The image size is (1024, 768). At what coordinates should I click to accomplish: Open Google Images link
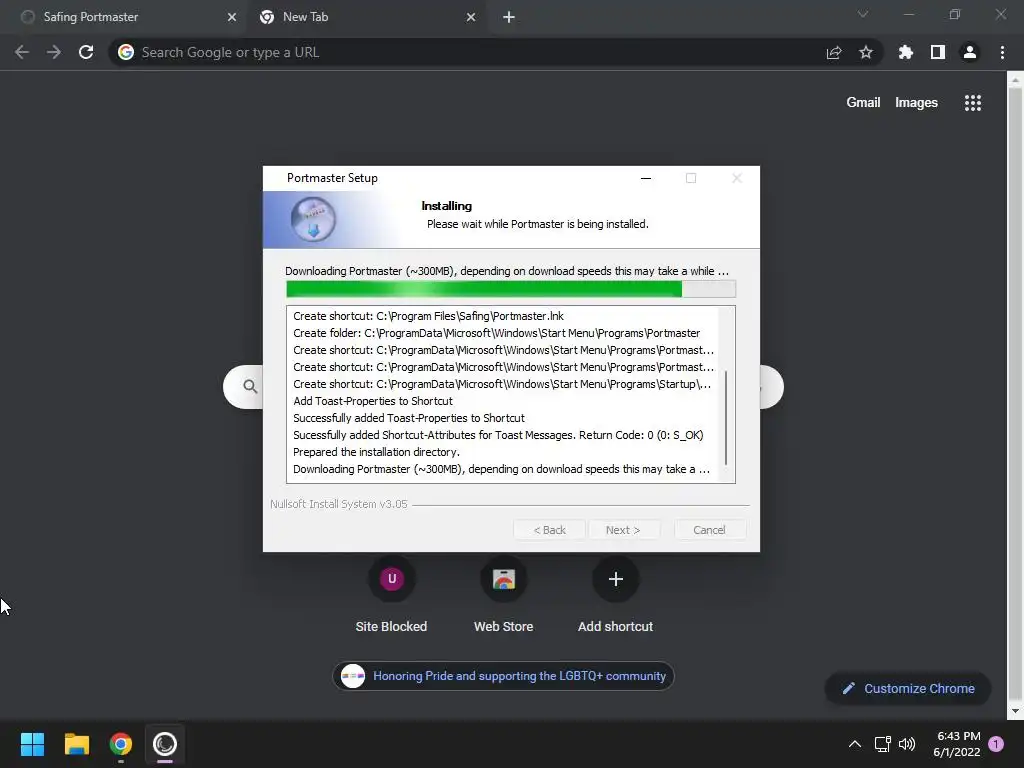click(x=916, y=103)
